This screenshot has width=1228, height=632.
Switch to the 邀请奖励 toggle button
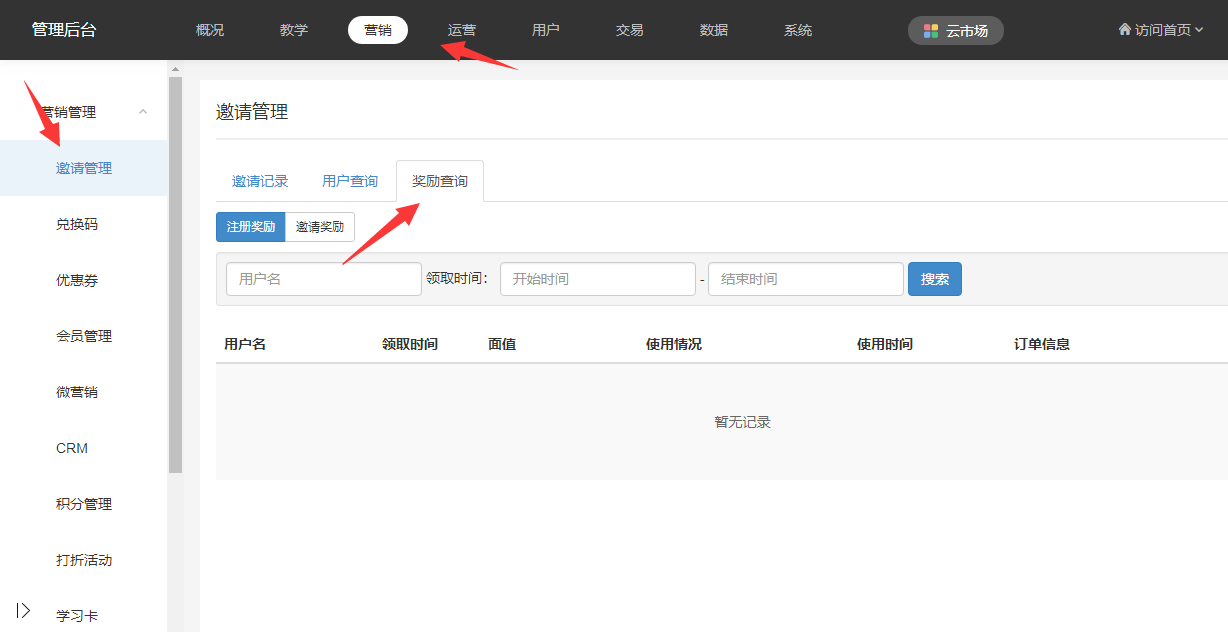pos(320,227)
